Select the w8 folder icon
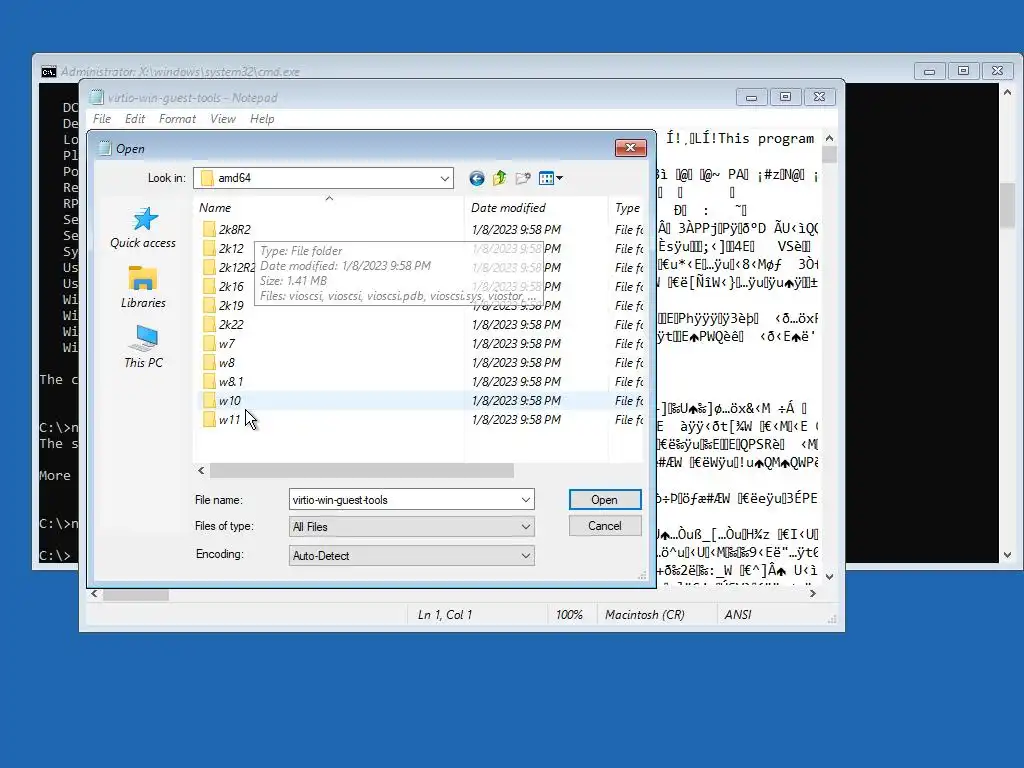 pos(209,362)
